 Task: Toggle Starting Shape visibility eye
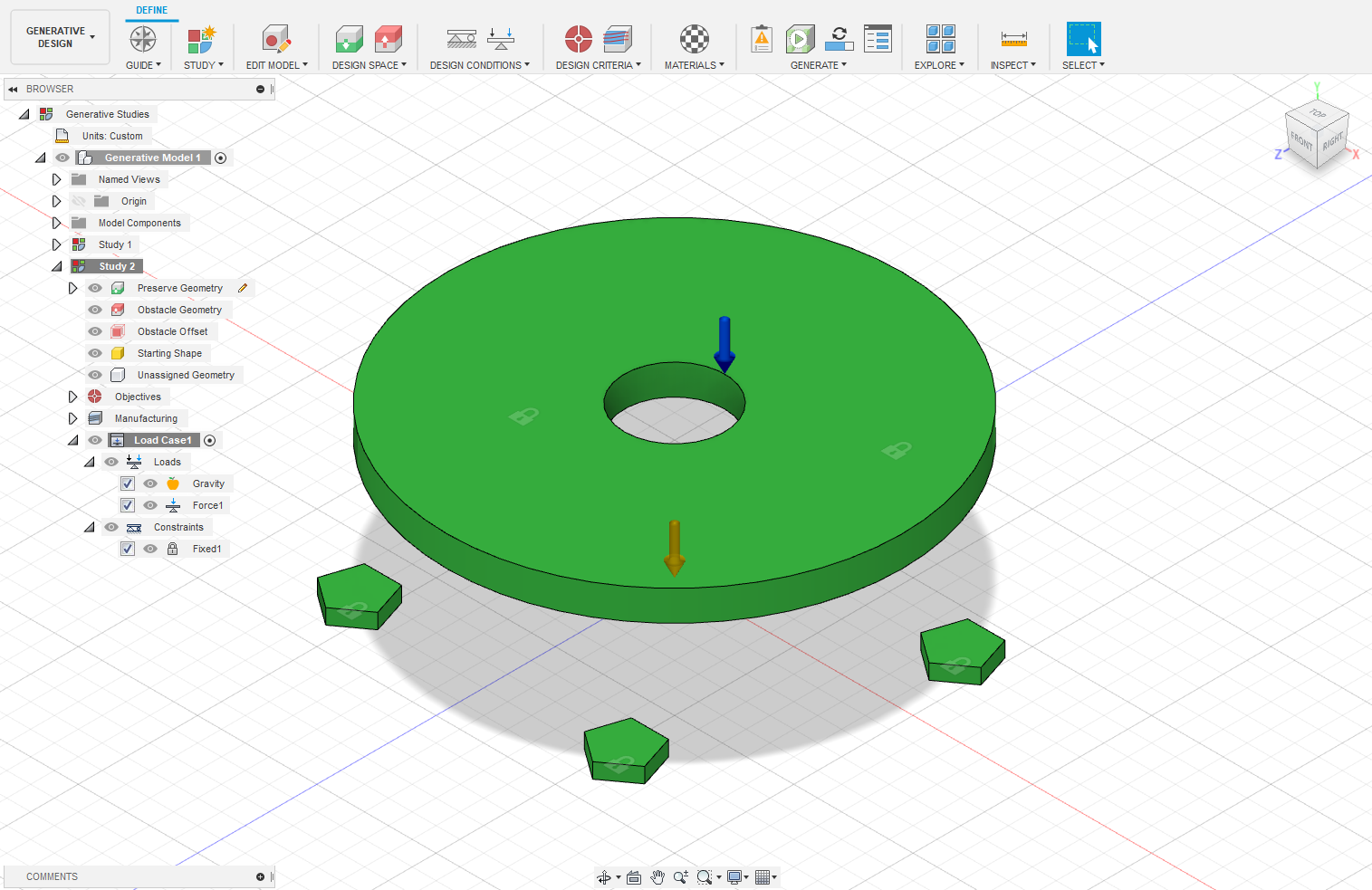[95, 353]
